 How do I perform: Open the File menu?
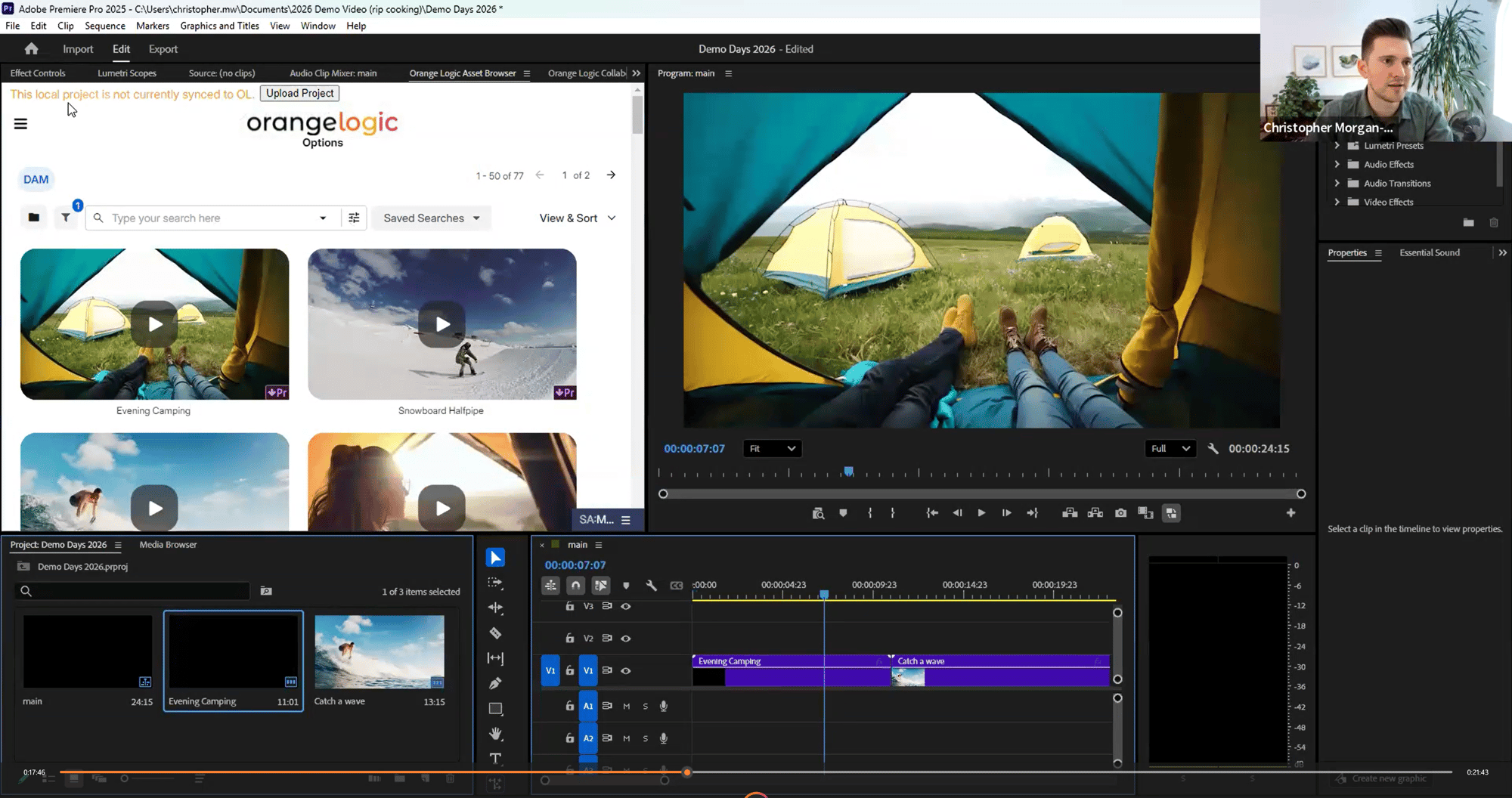tap(13, 26)
